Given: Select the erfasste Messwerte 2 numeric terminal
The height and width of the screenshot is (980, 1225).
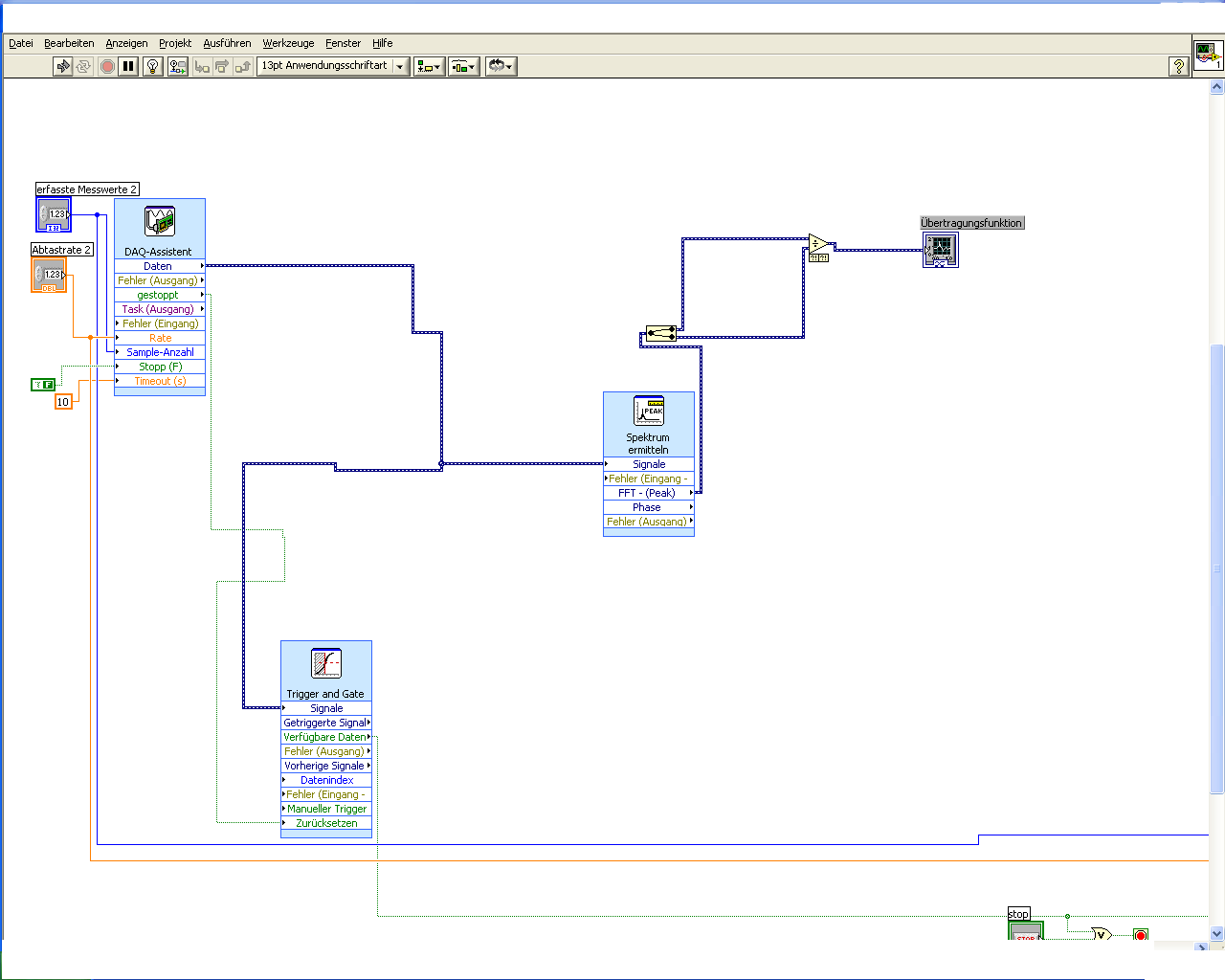Looking at the screenshot, I should 54,214.
